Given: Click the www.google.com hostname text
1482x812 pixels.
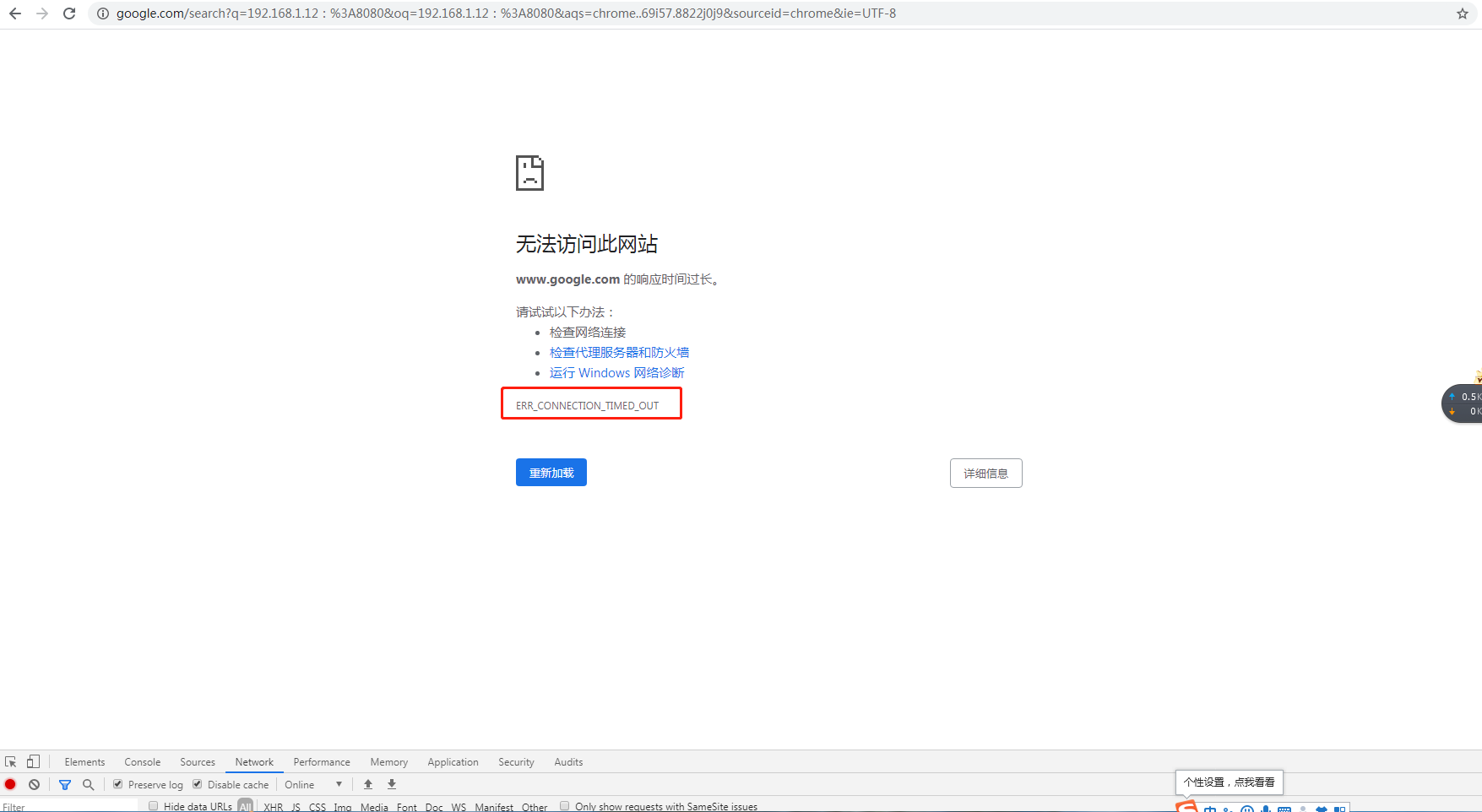Looking at the screenshot, I should tap(567, 279).
